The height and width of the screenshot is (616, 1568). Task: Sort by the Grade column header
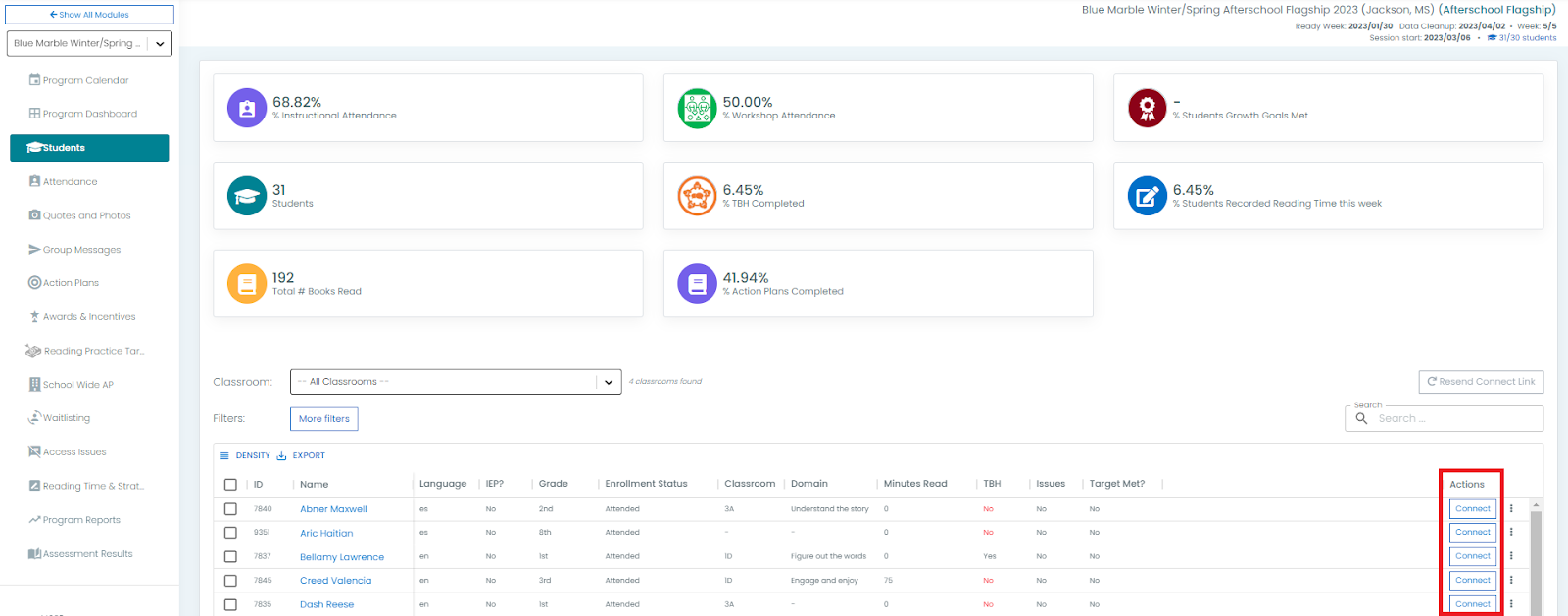pyautogui.click(x=554, y=484)
